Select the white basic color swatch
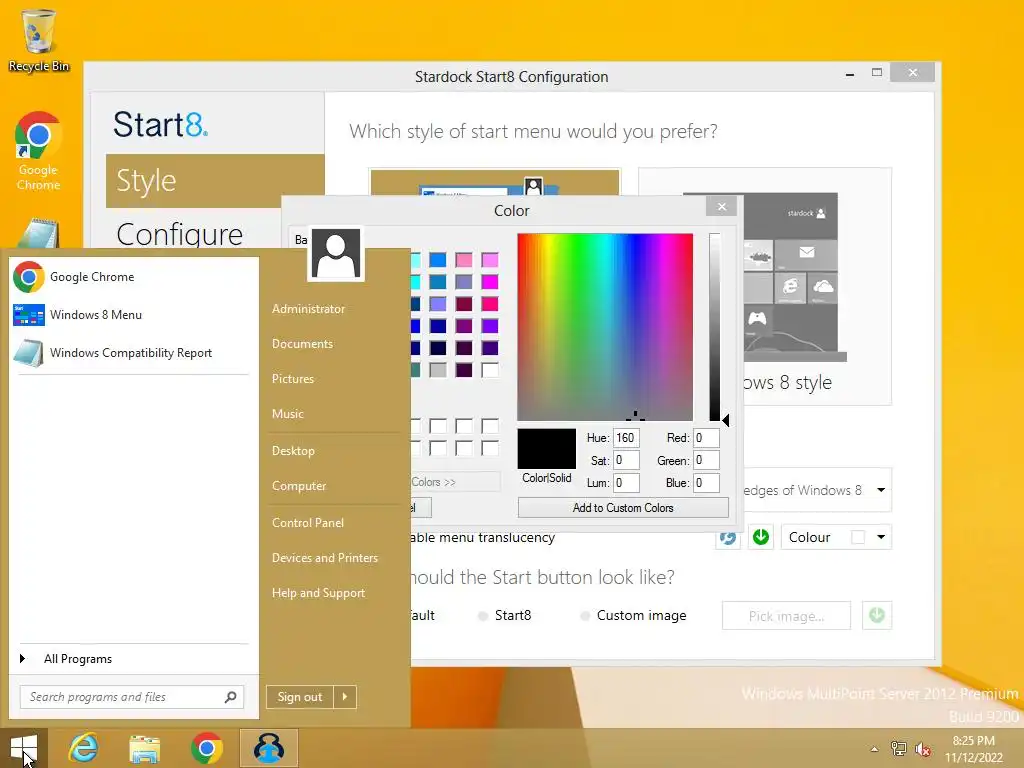This screenshot has width=1024, height=768. coord(490,370)
